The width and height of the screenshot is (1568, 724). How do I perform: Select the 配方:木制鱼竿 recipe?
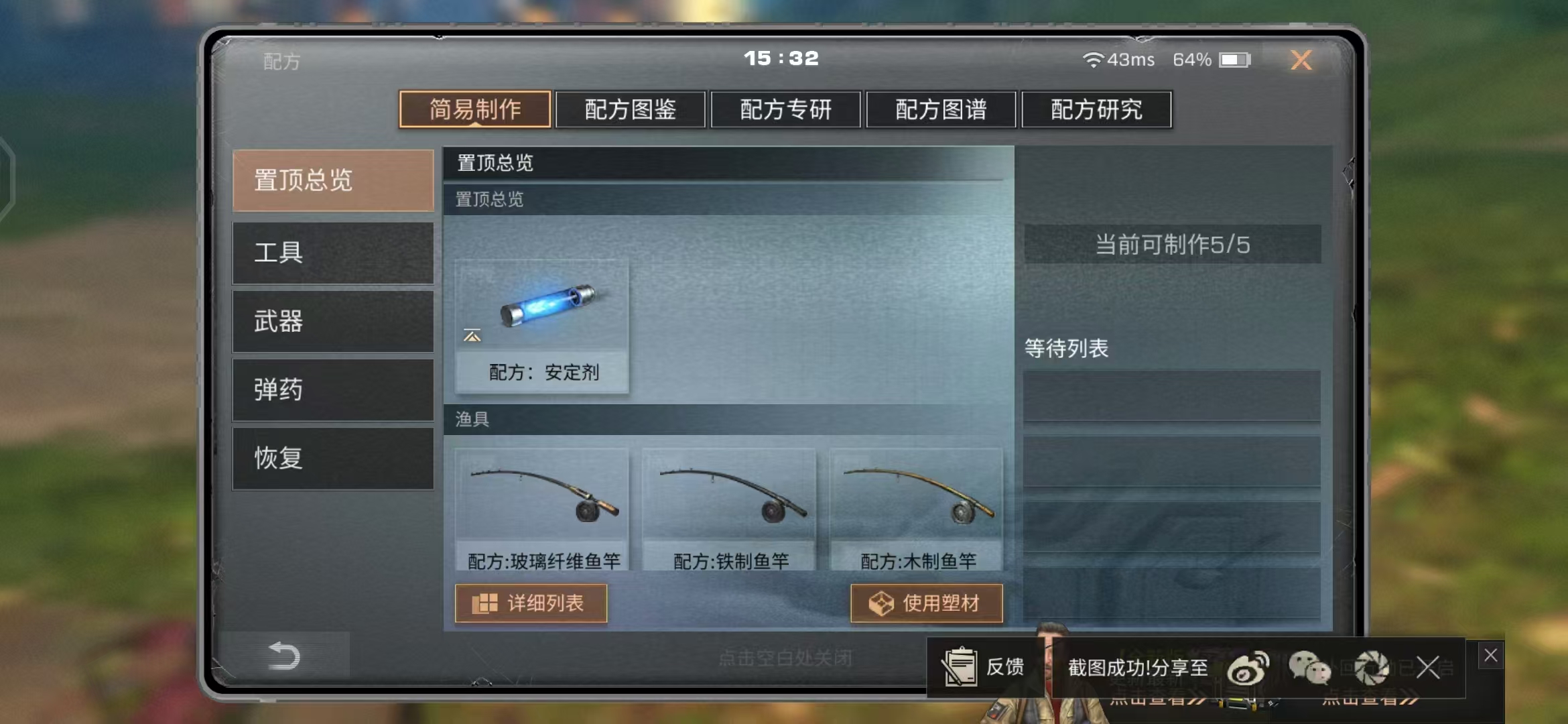point(917,510)
